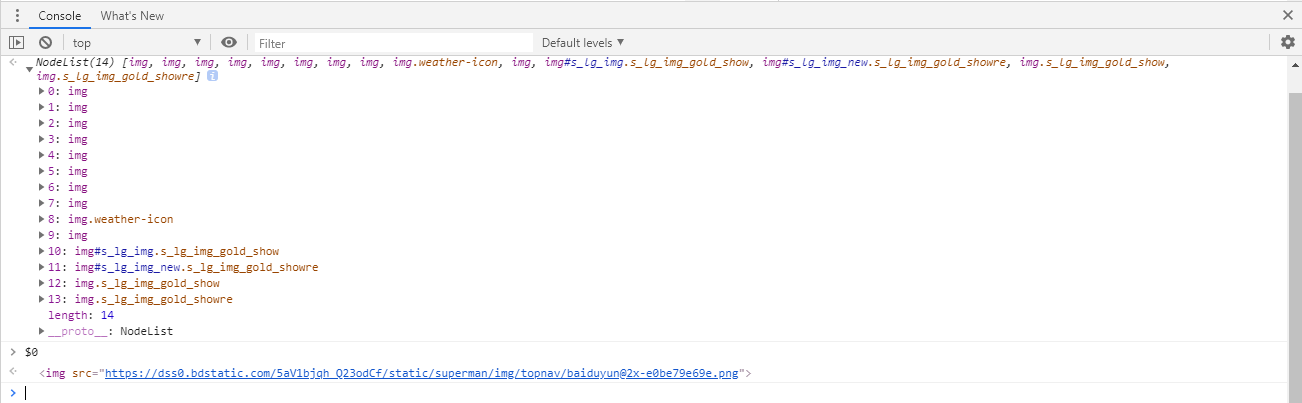Image resolution: width=1302 pixels, height=403 pixels.
Task: Expand entry 8: img.weather-icon
Action: point(42,219)
